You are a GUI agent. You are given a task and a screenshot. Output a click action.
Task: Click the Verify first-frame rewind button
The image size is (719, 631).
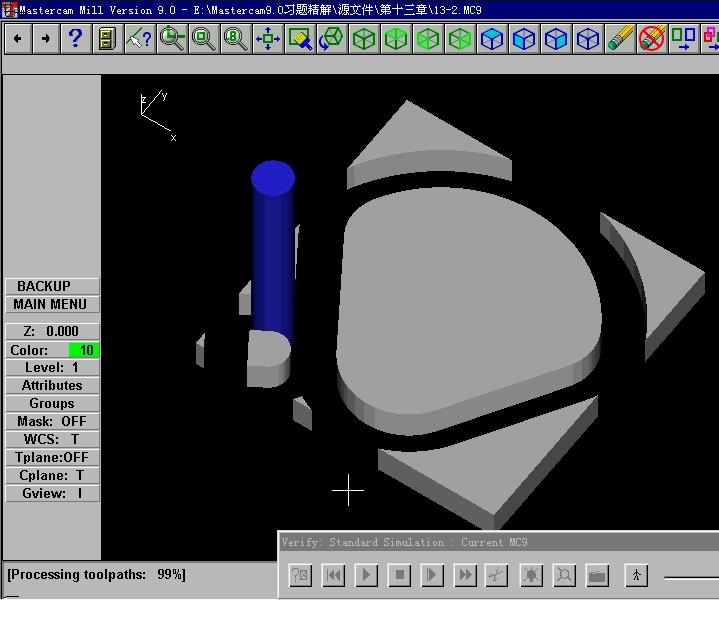pos(333,575)
